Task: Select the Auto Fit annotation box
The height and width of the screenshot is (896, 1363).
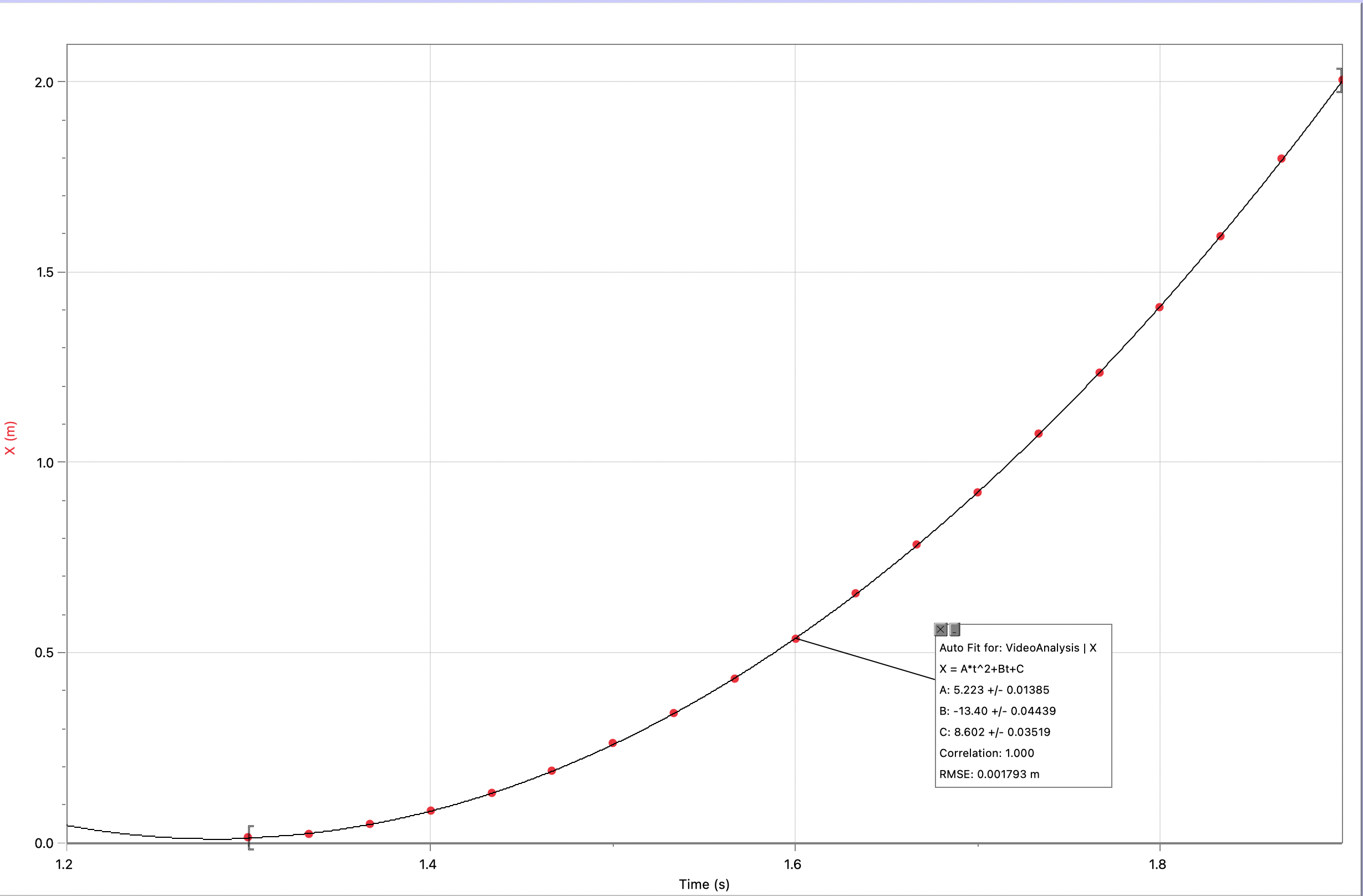Action: tap(1024, 707)
